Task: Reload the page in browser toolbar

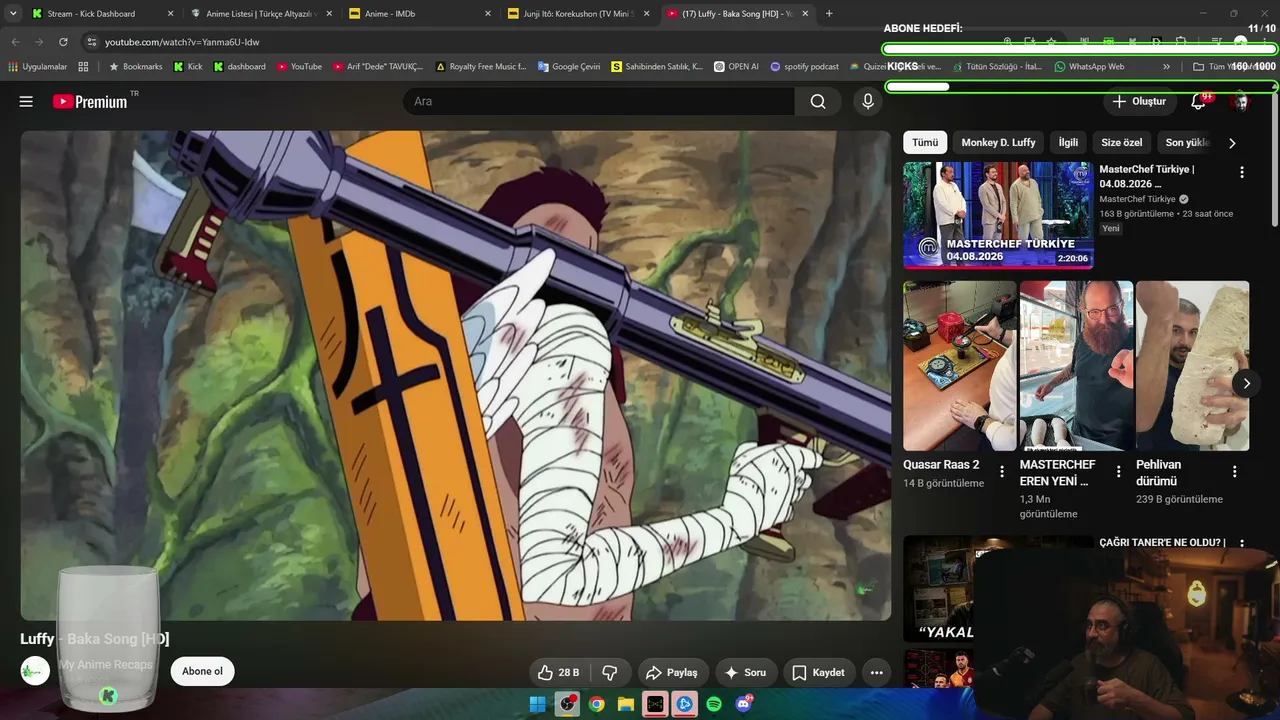Action: point(63,42)
